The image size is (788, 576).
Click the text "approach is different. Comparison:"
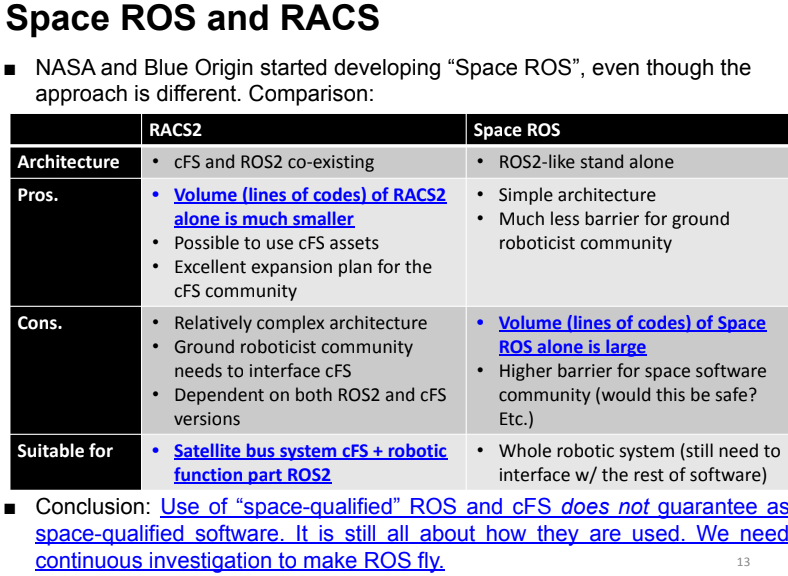click(205, 93)
